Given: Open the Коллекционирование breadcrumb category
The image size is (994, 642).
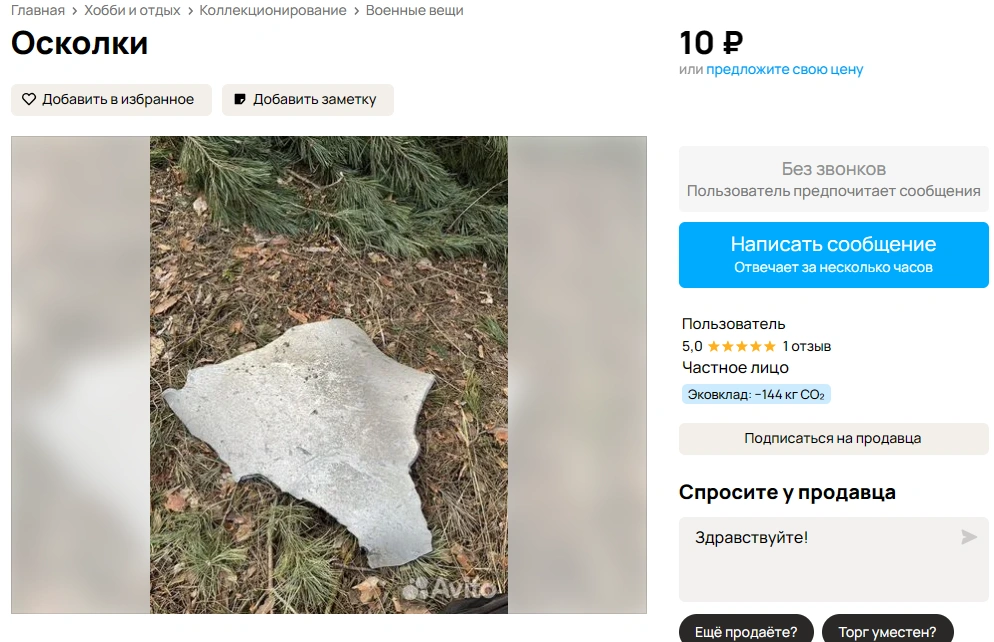Looking at the screenshot, I should pos(273,10).
